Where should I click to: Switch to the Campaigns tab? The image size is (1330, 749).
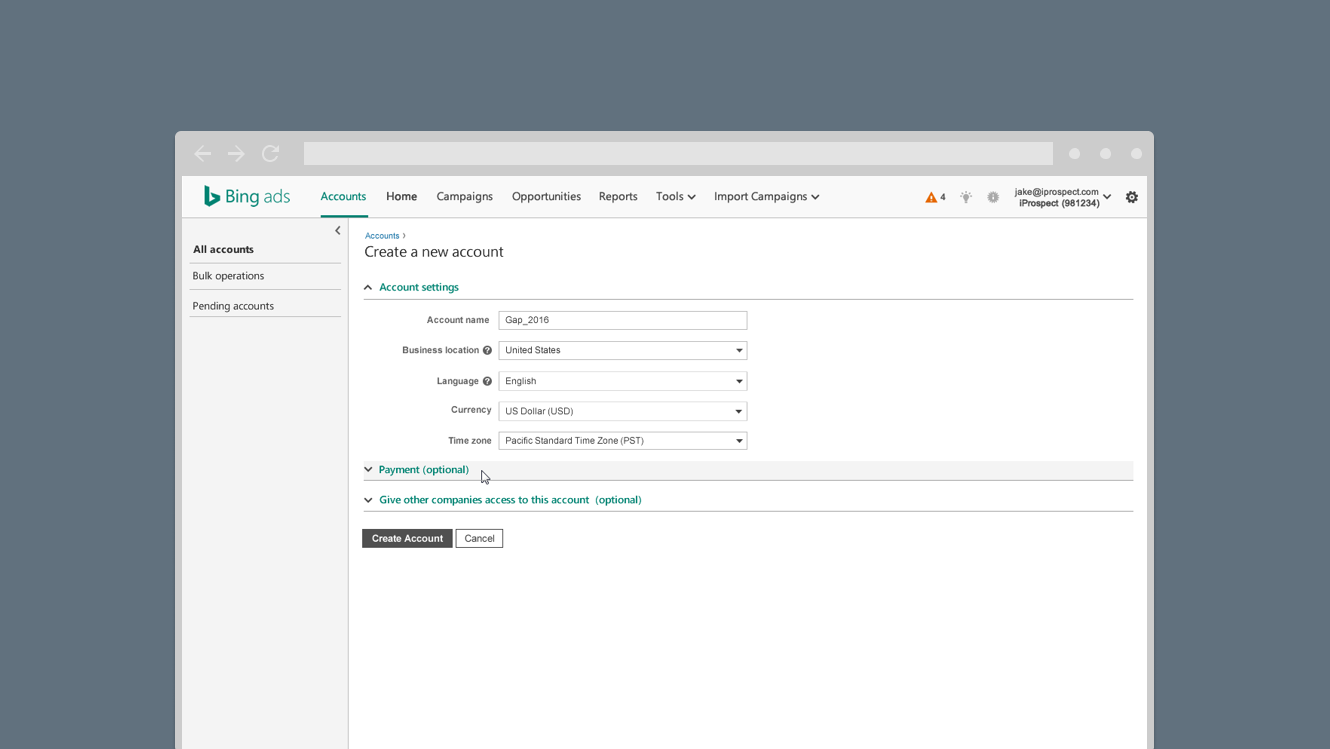point(464,196)
